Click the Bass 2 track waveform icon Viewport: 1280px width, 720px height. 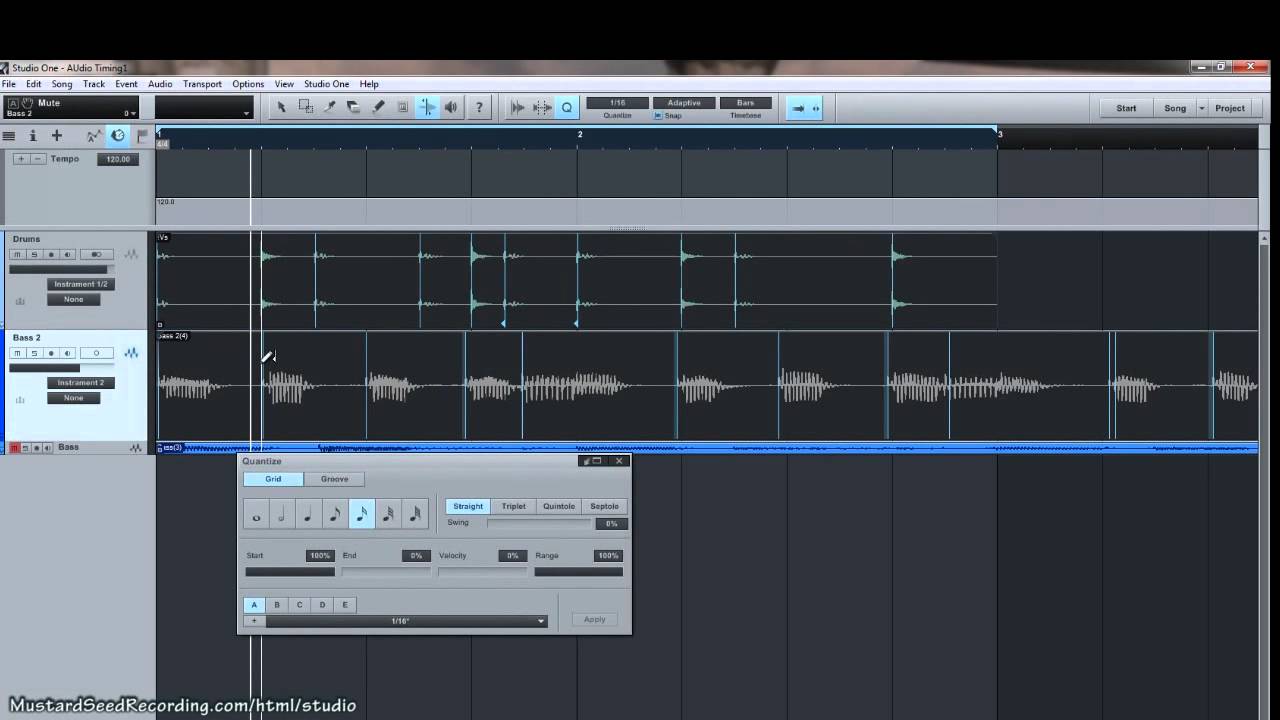click(131, 352)
